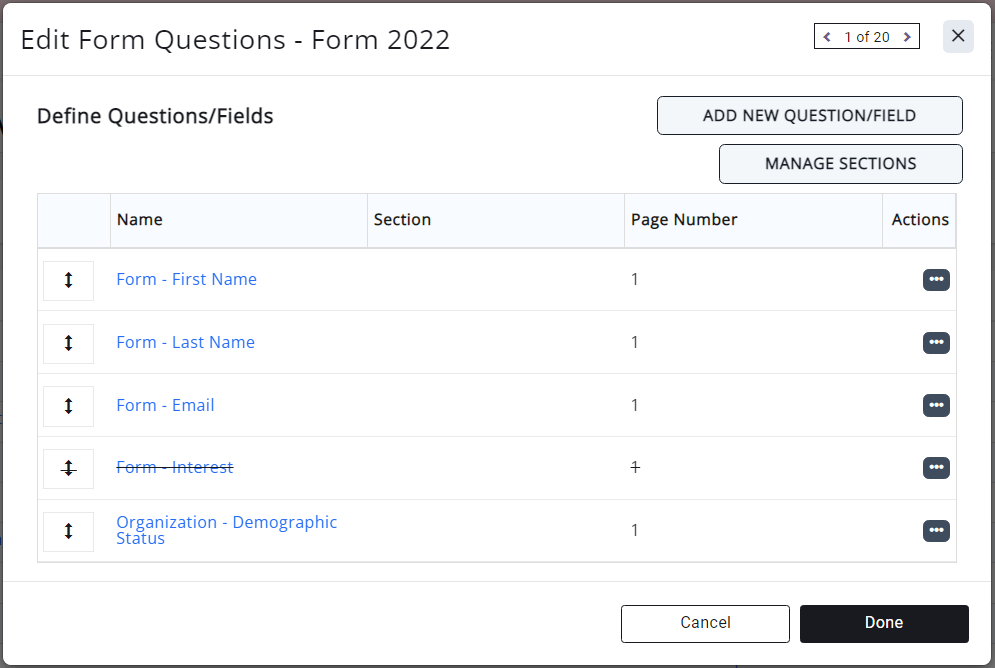Open actions menu for Organization - Demographic Status
995x668 pixels.
point(936,531)
